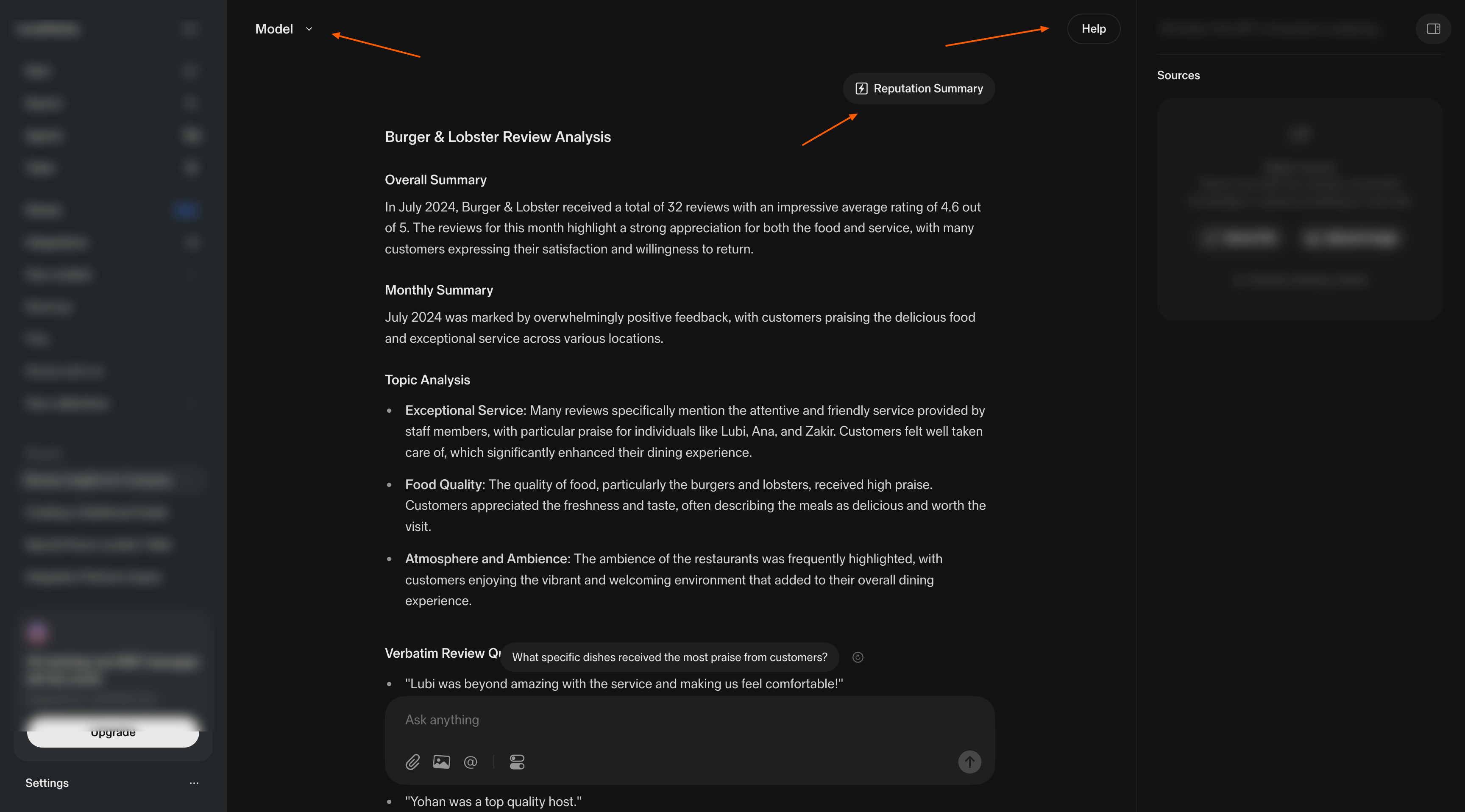Click the image upload icon
1465x812 pixels.
(x=441, y=762)
